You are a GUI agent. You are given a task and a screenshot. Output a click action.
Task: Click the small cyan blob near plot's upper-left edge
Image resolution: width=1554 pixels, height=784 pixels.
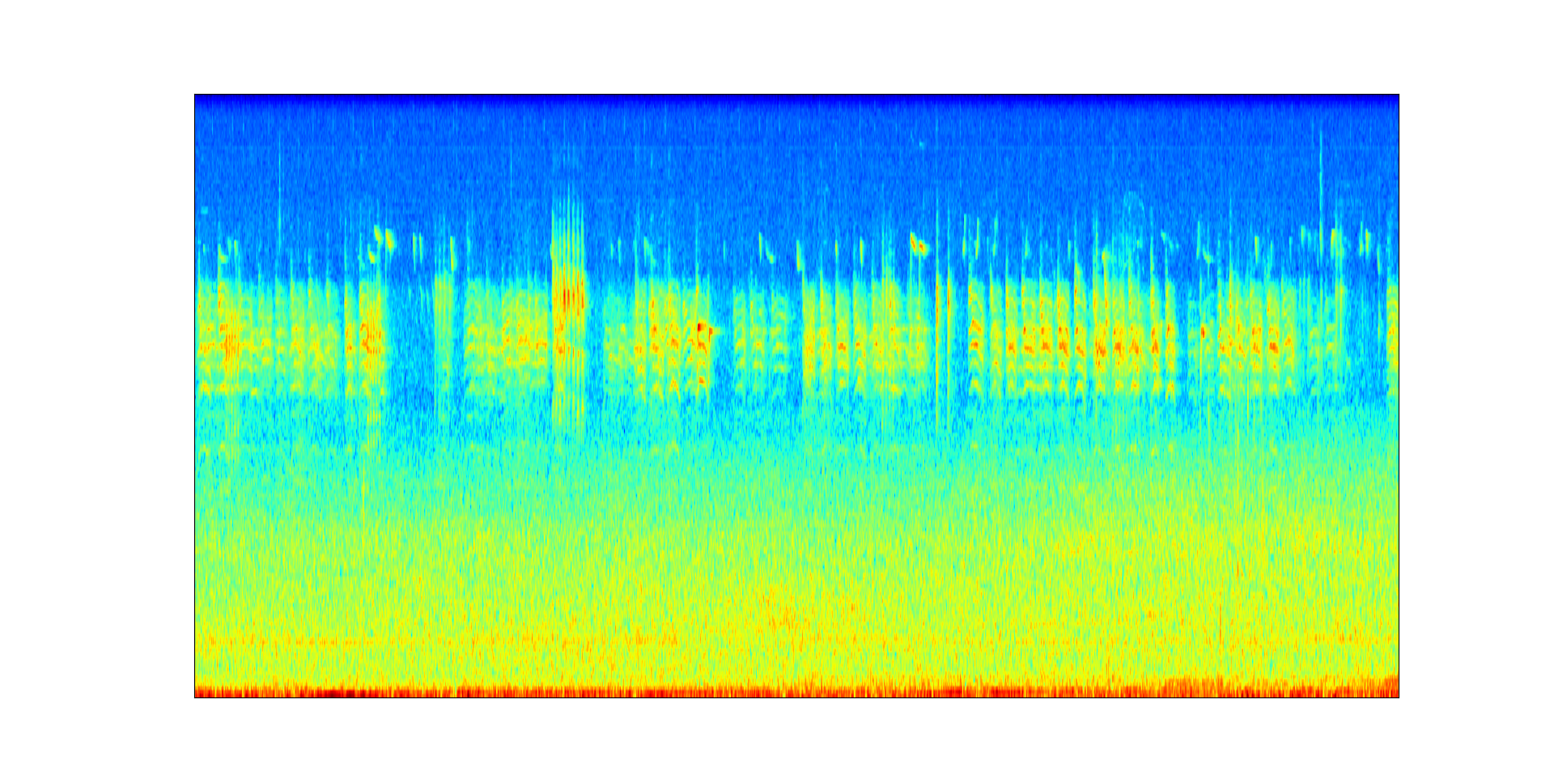204,210
